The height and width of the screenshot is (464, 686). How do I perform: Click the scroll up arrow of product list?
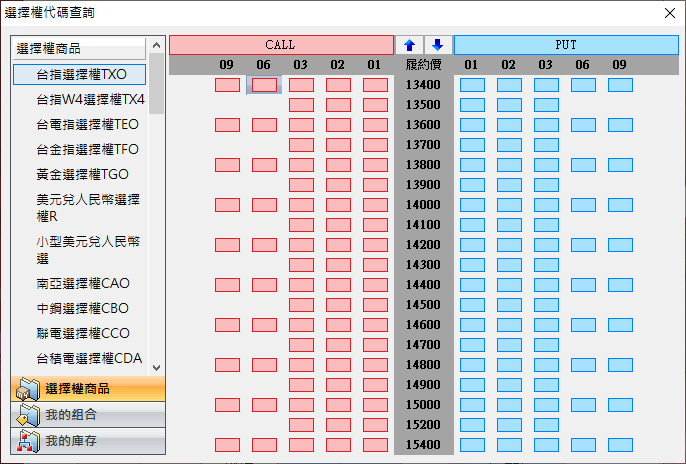click(156, 46)
